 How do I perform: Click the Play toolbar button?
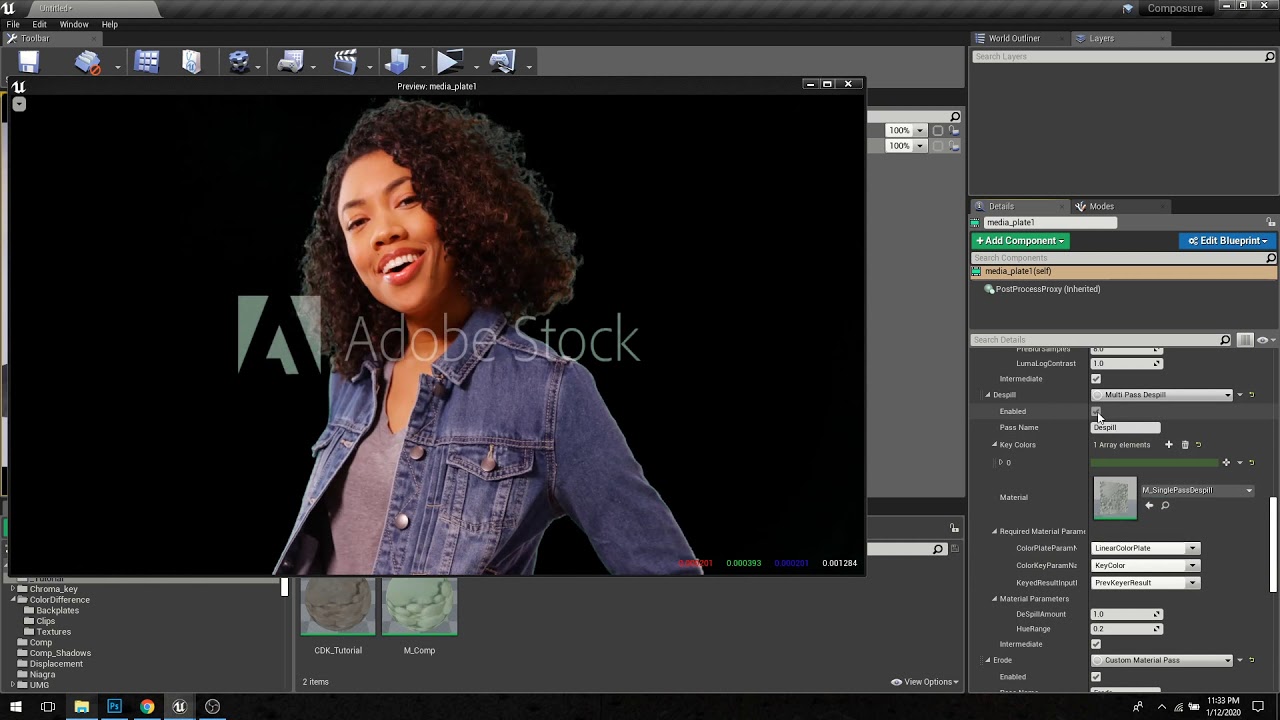pyautogui.click(x=449, y=63)
